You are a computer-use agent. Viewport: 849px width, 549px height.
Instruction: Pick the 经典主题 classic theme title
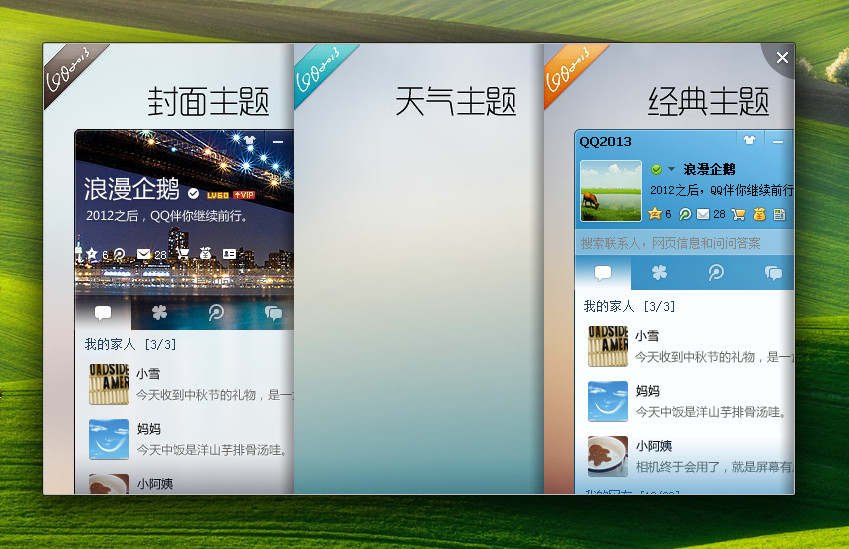click(708, 101)
